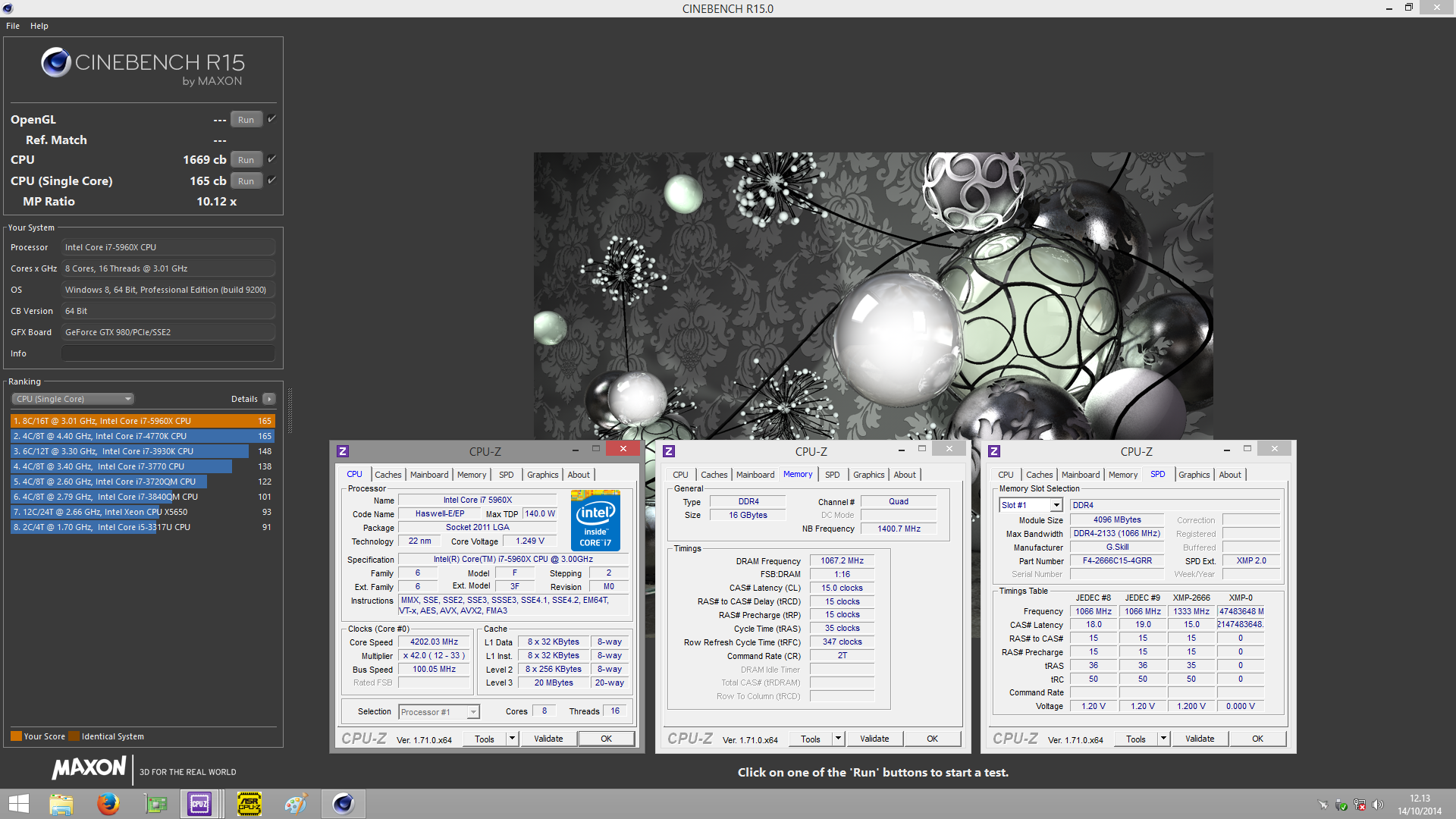The width and height of the screenshot is (1456, 819).
Task: Switch to purple CPU-Z taskbar icon
Action: 200,804
